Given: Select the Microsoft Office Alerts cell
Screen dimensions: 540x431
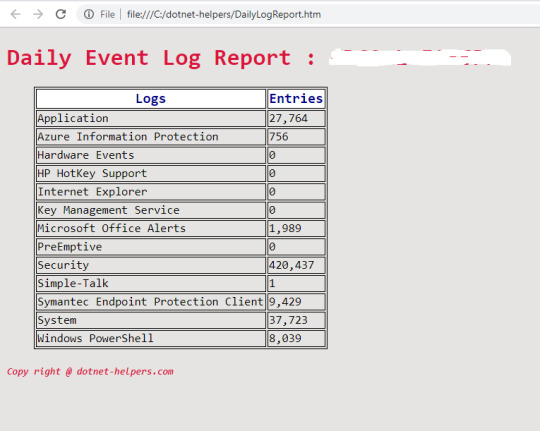Looking at the screenshot, I should pyautogui.click(x=151, y=228).
